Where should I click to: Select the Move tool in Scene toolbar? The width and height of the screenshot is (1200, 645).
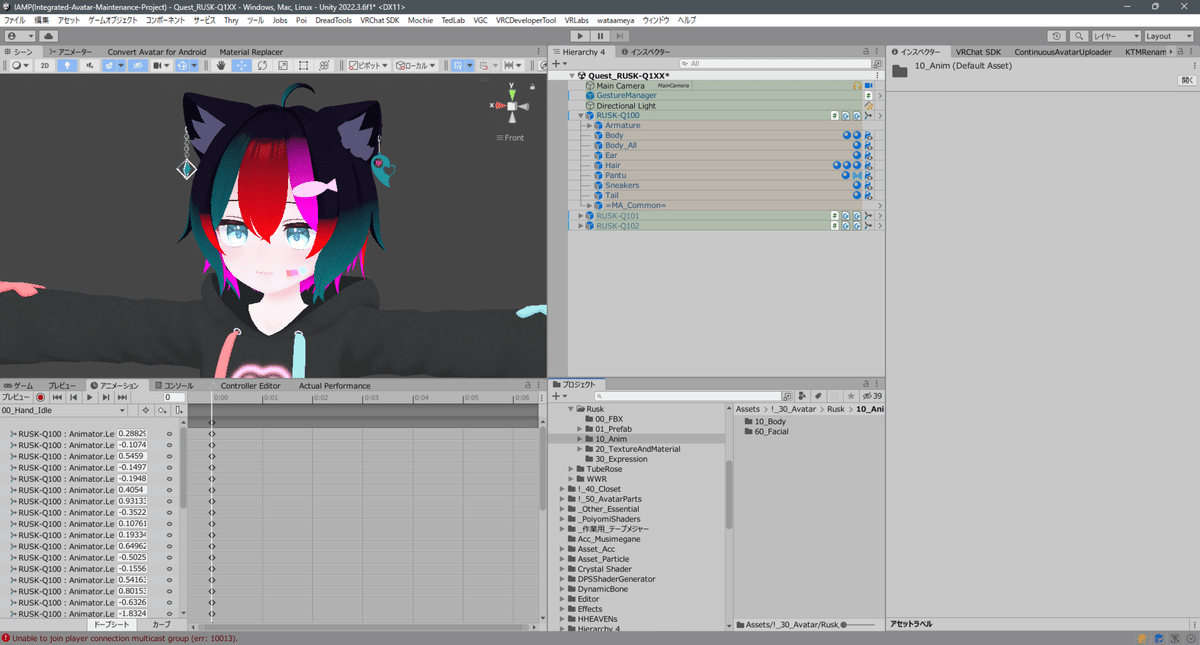(x=242, y=65)
